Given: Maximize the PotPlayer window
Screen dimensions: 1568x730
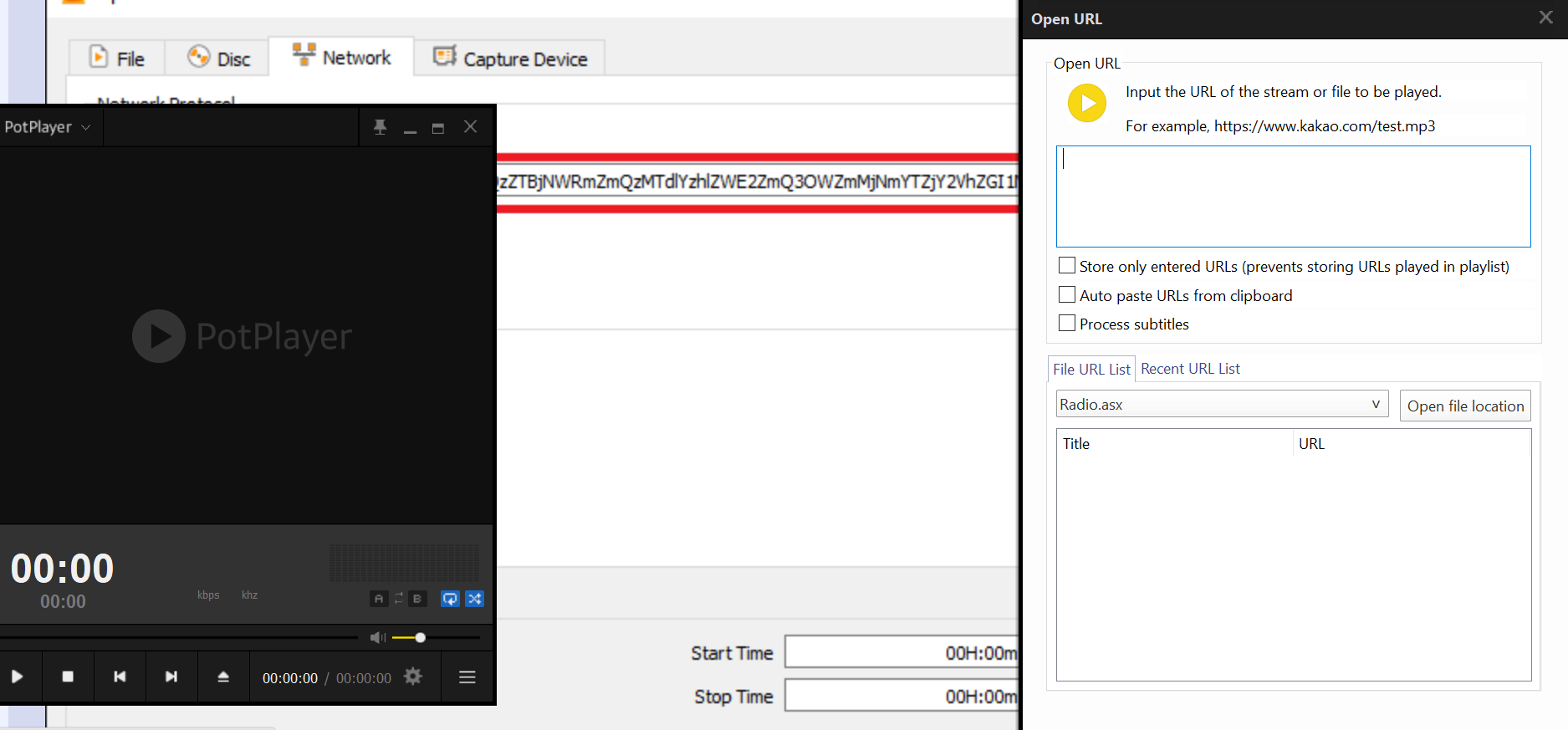Looking at the screenshot, I should [438, 128].
